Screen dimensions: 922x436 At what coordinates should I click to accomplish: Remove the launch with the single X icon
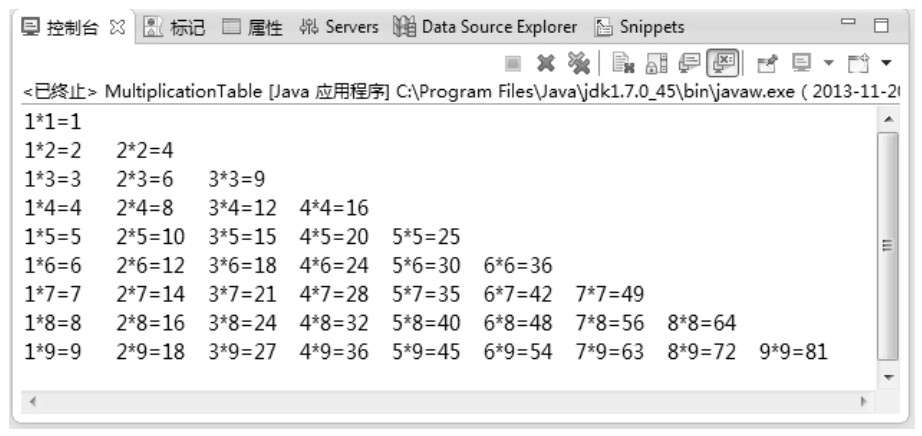pyautogui.click(x=546, y=64)
